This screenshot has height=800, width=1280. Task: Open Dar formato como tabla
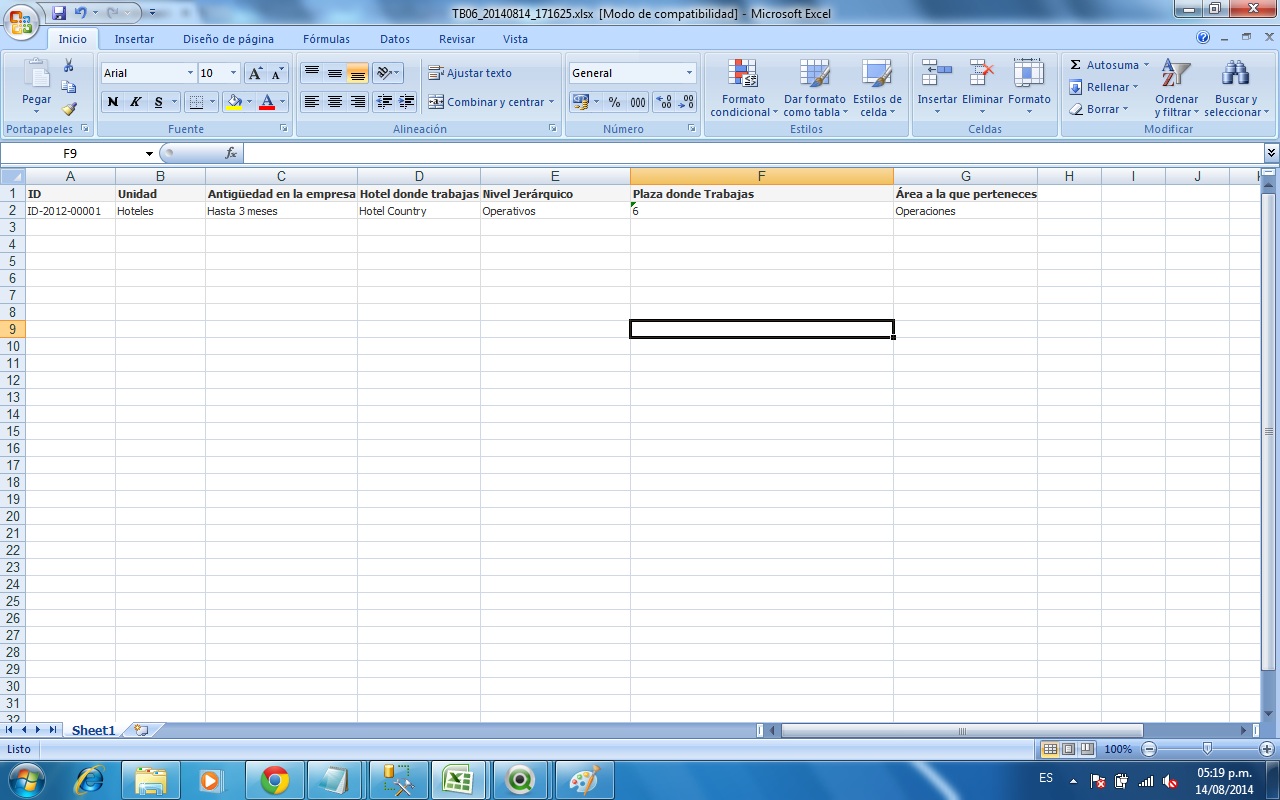(x=814, y=88)
